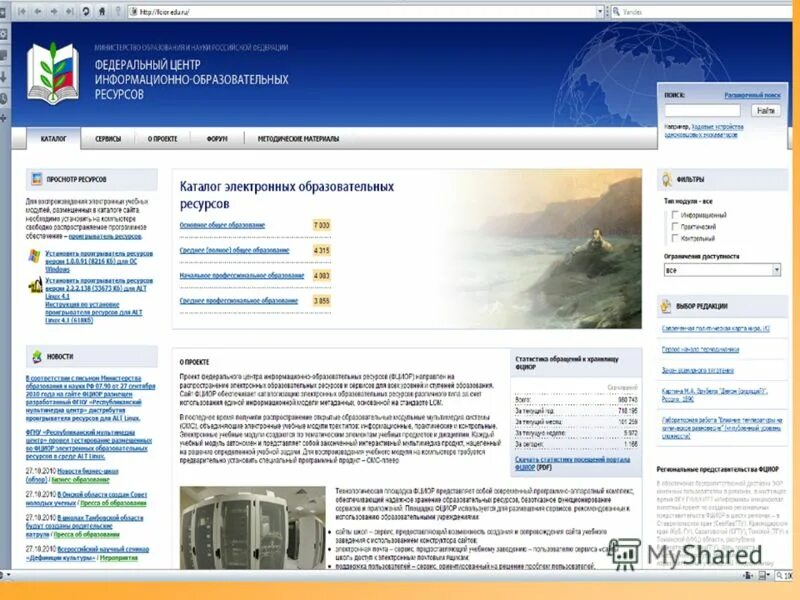Screen dimensions: 800x600
Task: Enable the Информационный module type checkbox
Action: [674, 214]
